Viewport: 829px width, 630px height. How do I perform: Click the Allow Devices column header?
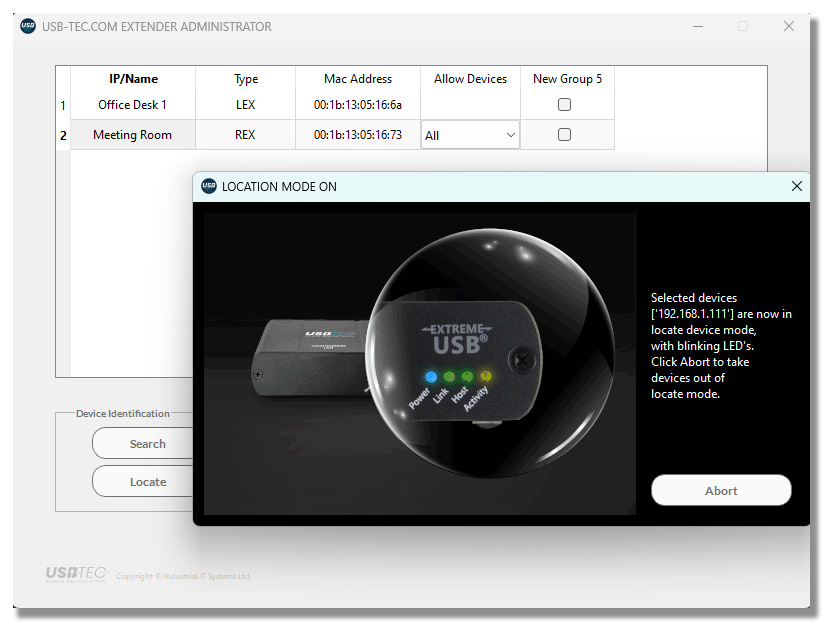coord(471,79)
